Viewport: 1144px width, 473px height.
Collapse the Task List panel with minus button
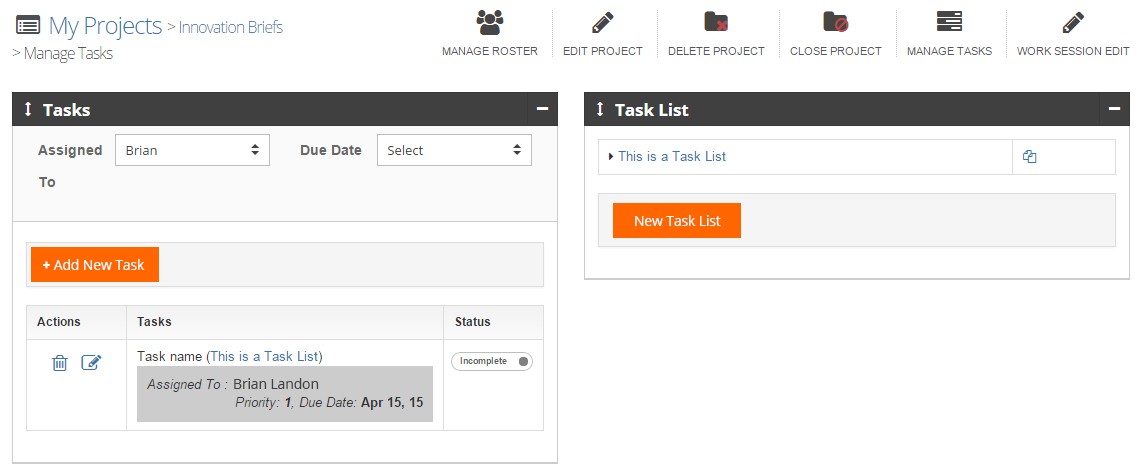click(1114, 109)
